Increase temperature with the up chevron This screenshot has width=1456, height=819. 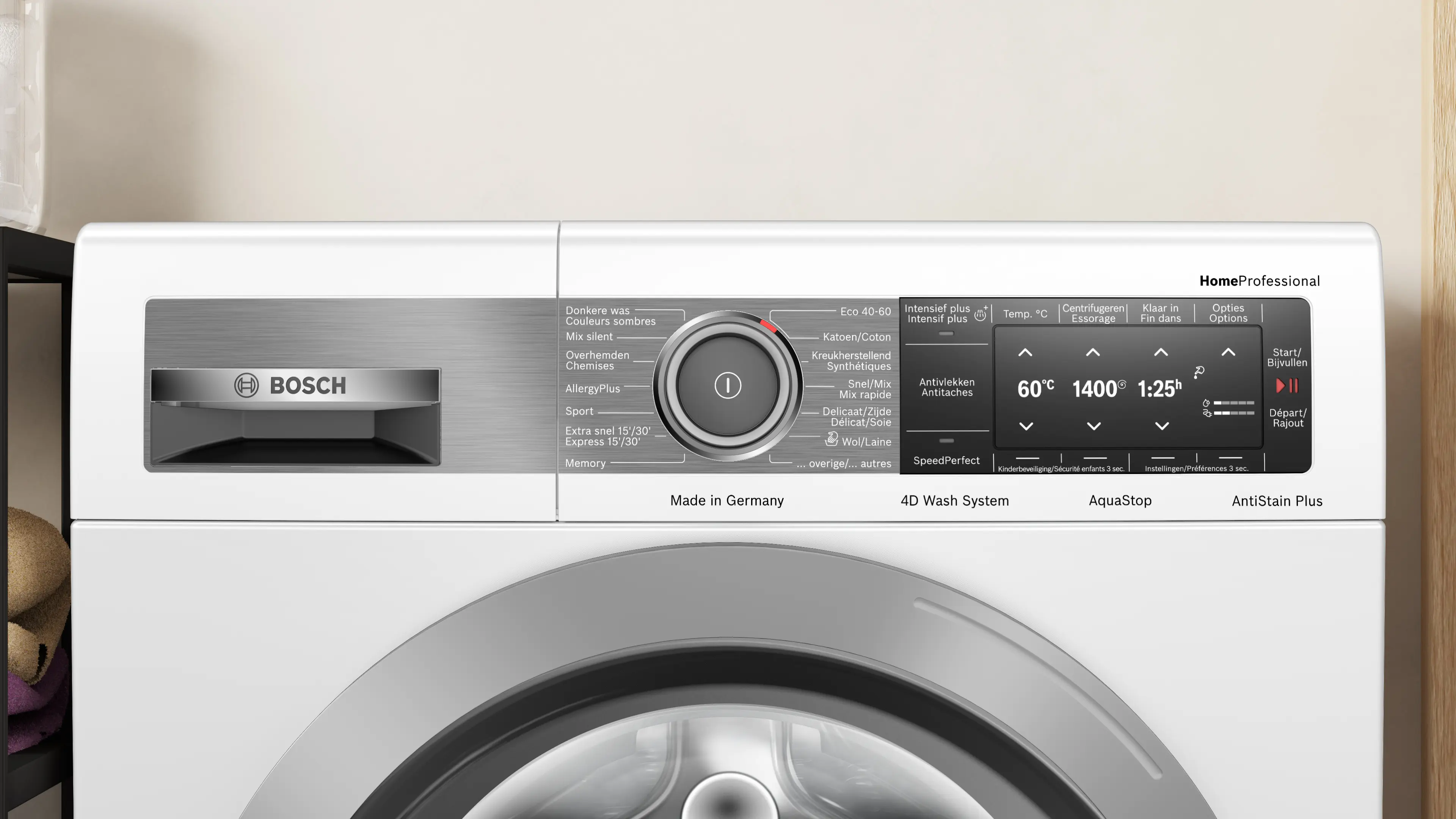1025,353
